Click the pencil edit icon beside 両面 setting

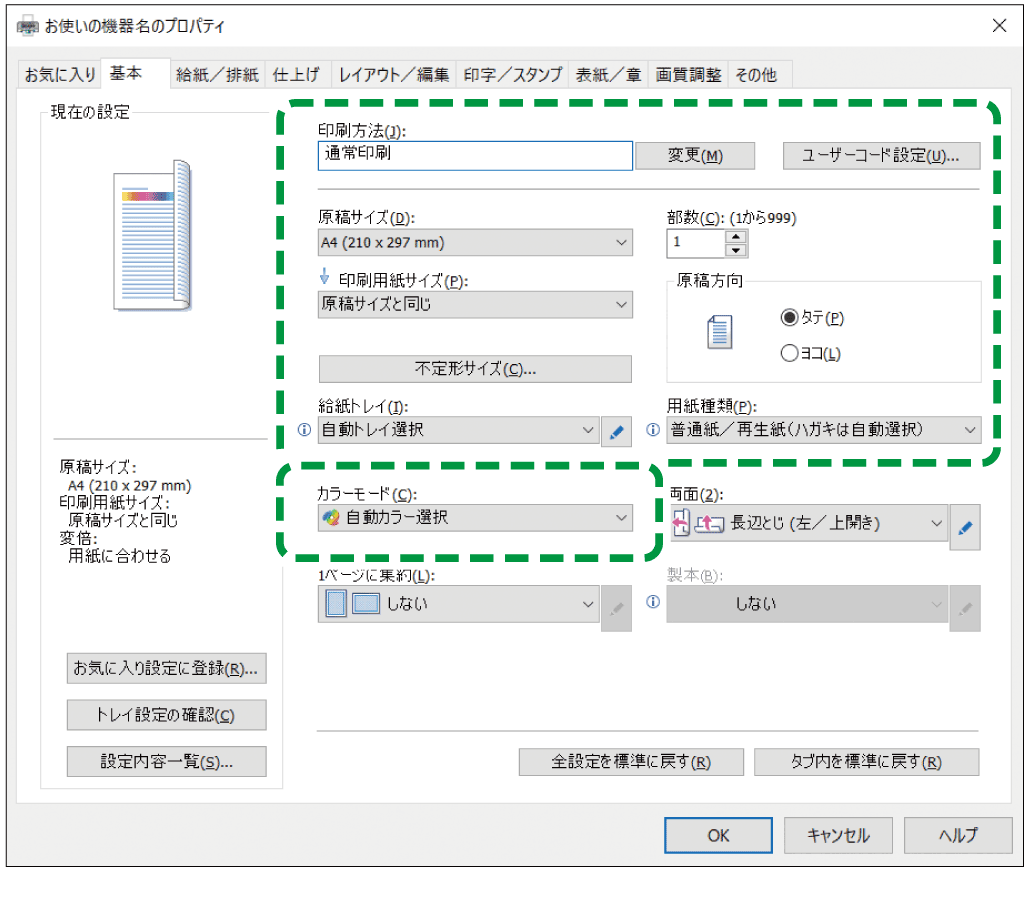click(x=965, y=527)
